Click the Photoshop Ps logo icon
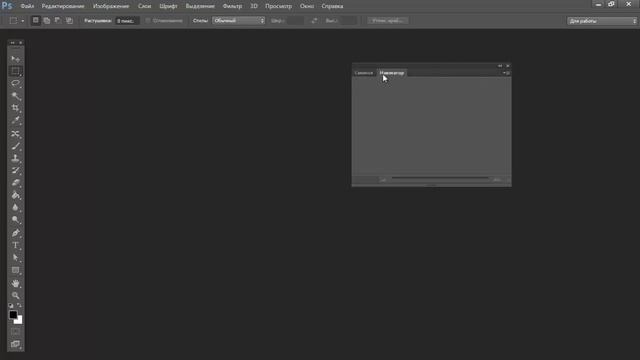 7,6
